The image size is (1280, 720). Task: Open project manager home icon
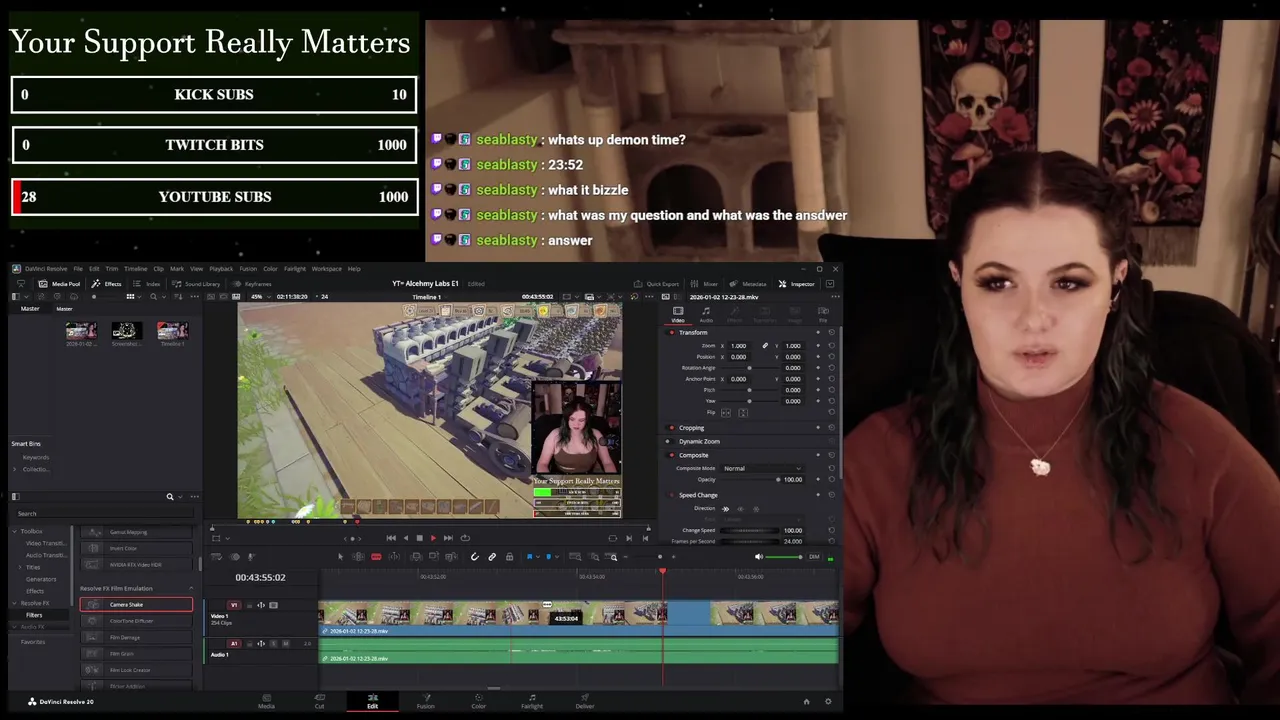click(x=807, y=702)
